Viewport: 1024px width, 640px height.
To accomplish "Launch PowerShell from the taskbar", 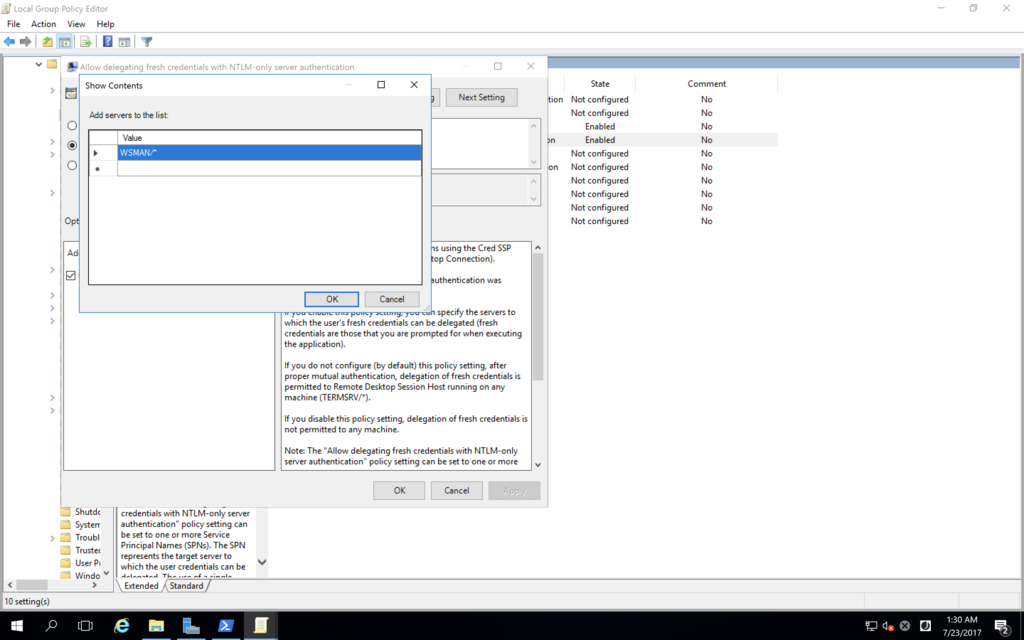I will coord(226,626).
